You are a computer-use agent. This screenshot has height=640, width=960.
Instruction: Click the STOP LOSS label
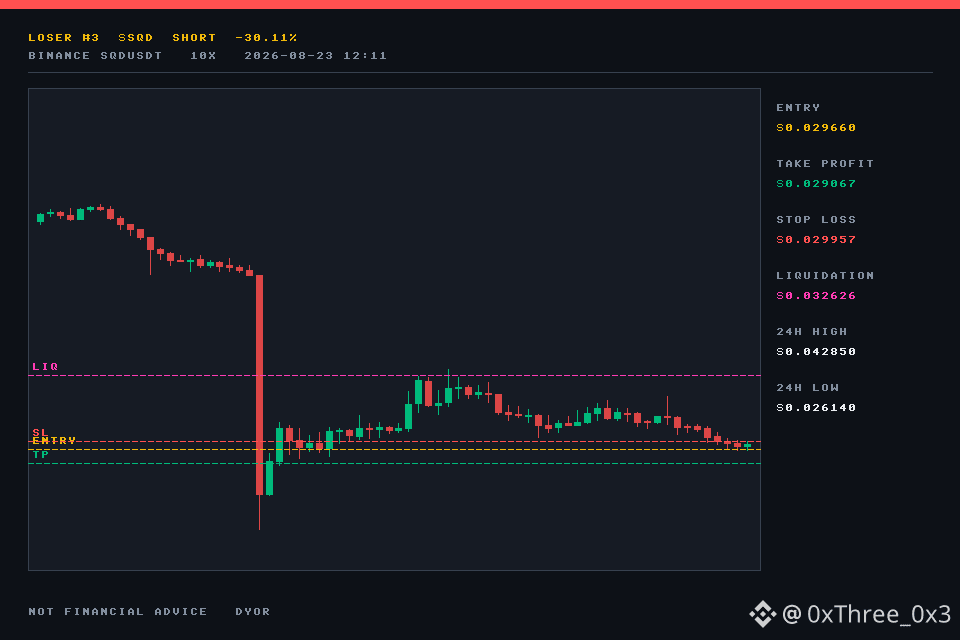[816, 219]
